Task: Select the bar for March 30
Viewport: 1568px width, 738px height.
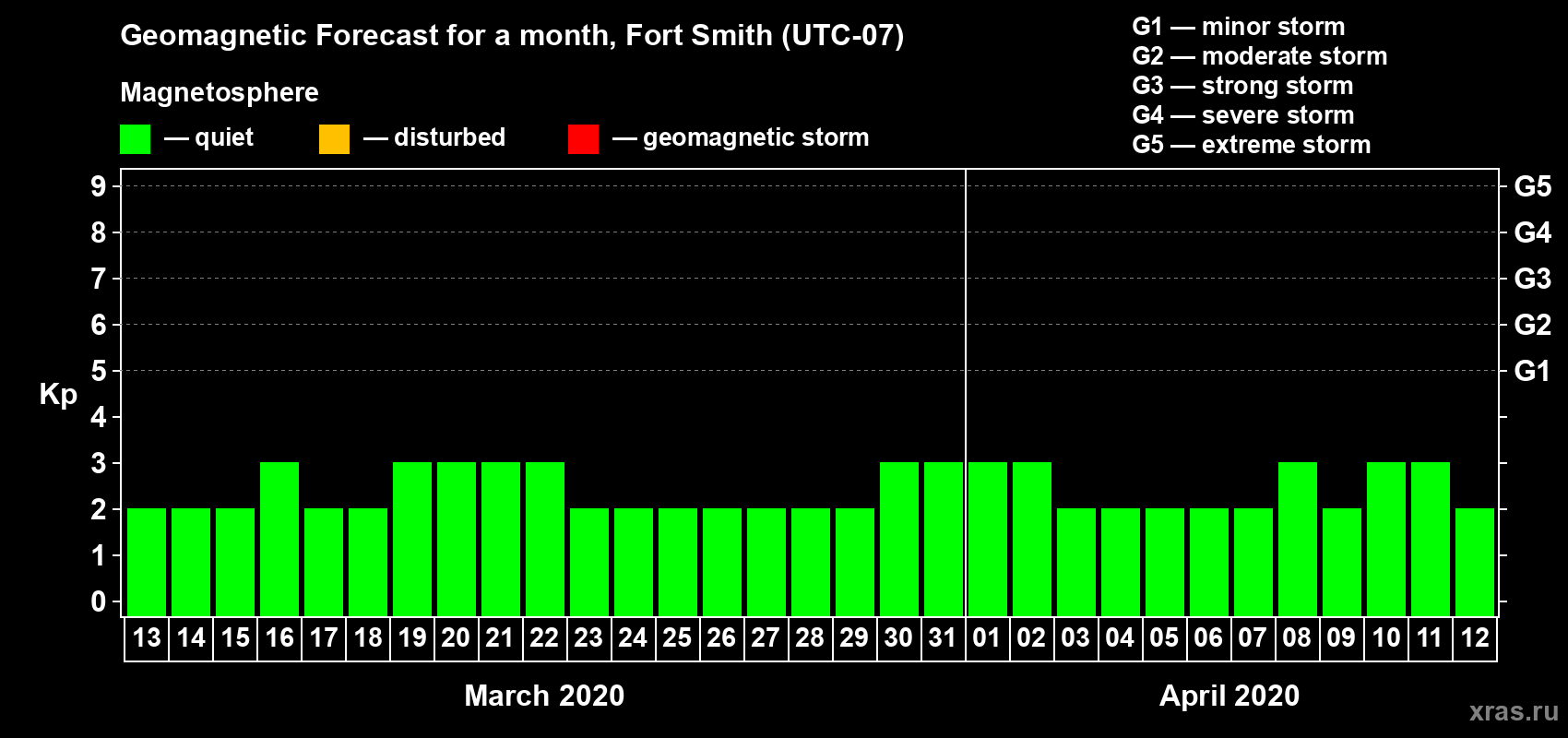Action: point(899,540)
